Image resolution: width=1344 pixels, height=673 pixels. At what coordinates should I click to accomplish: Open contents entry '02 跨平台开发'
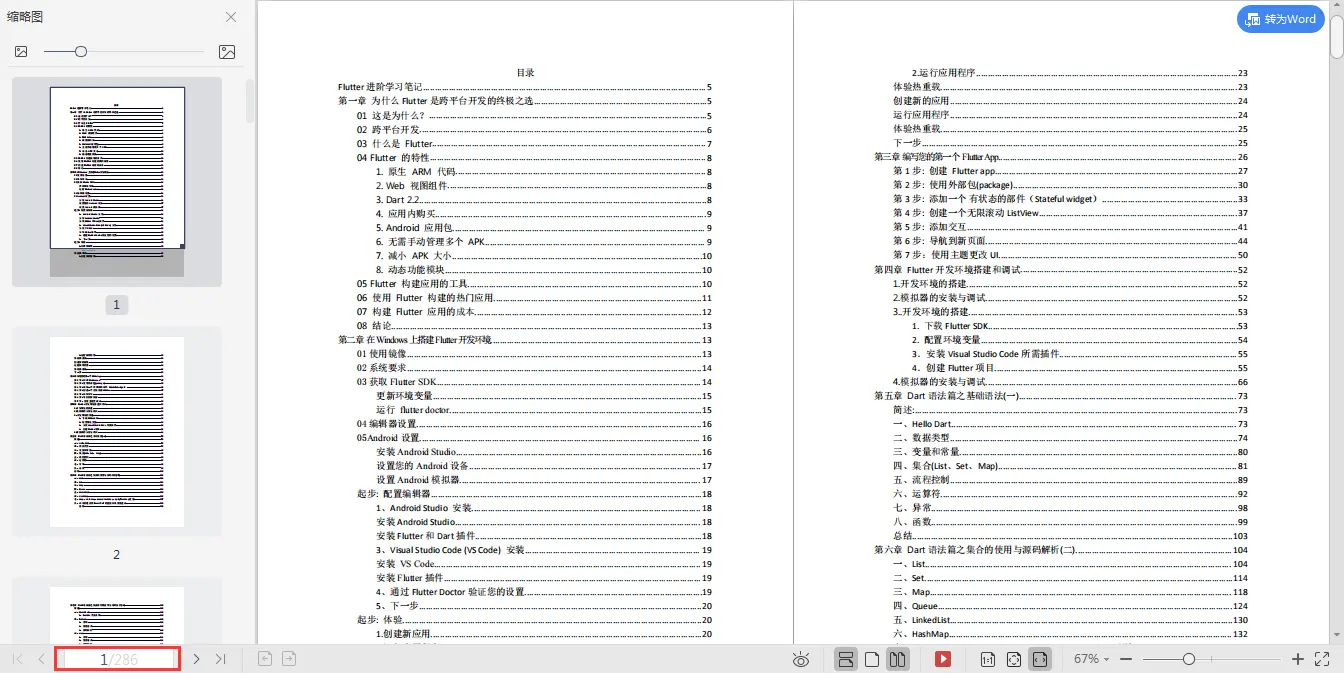534,129
